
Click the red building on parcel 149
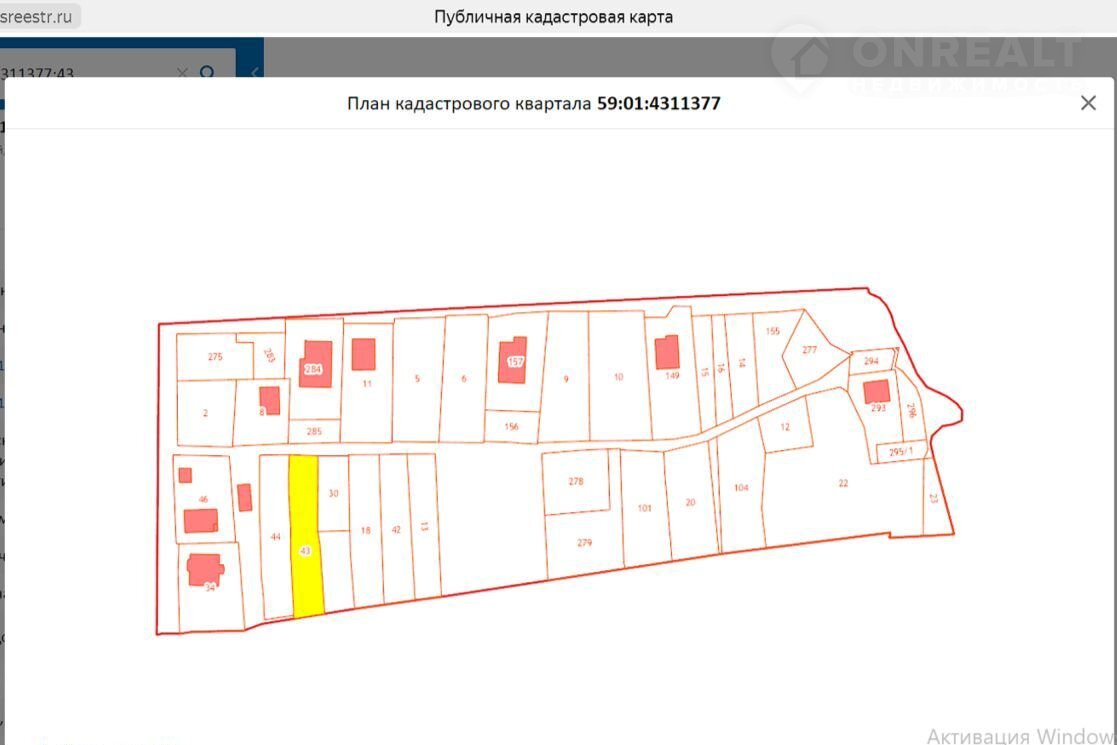(666, 353)
